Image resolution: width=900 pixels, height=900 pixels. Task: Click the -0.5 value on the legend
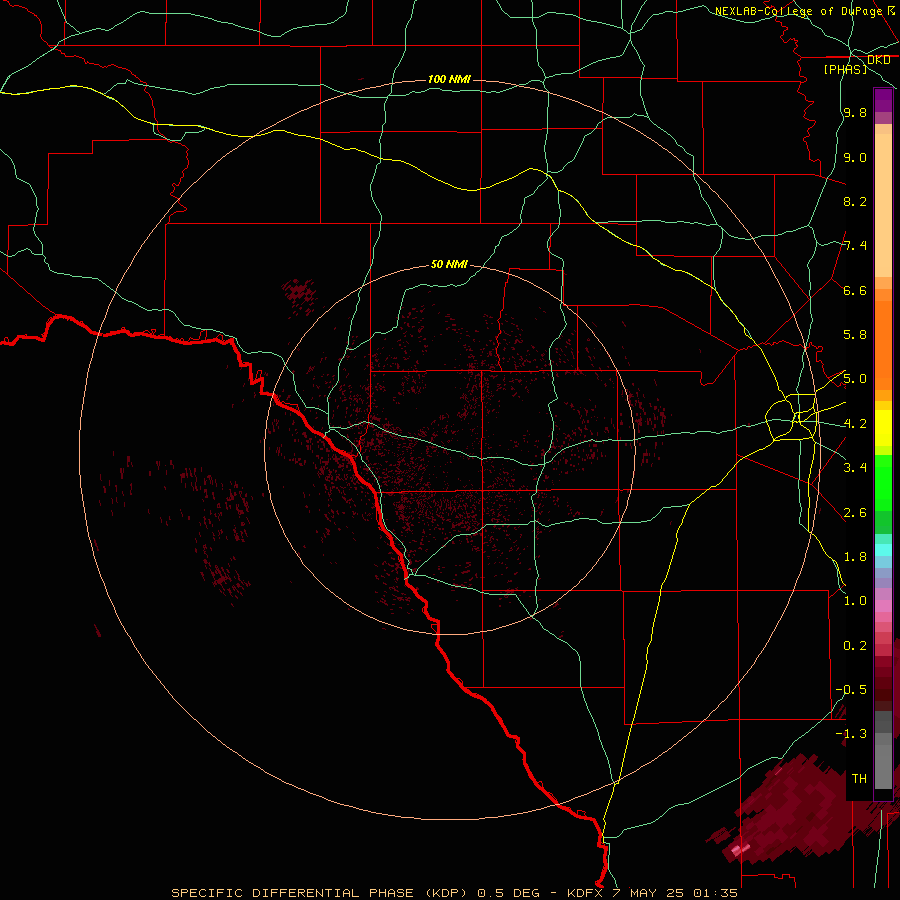click(851, 690)
